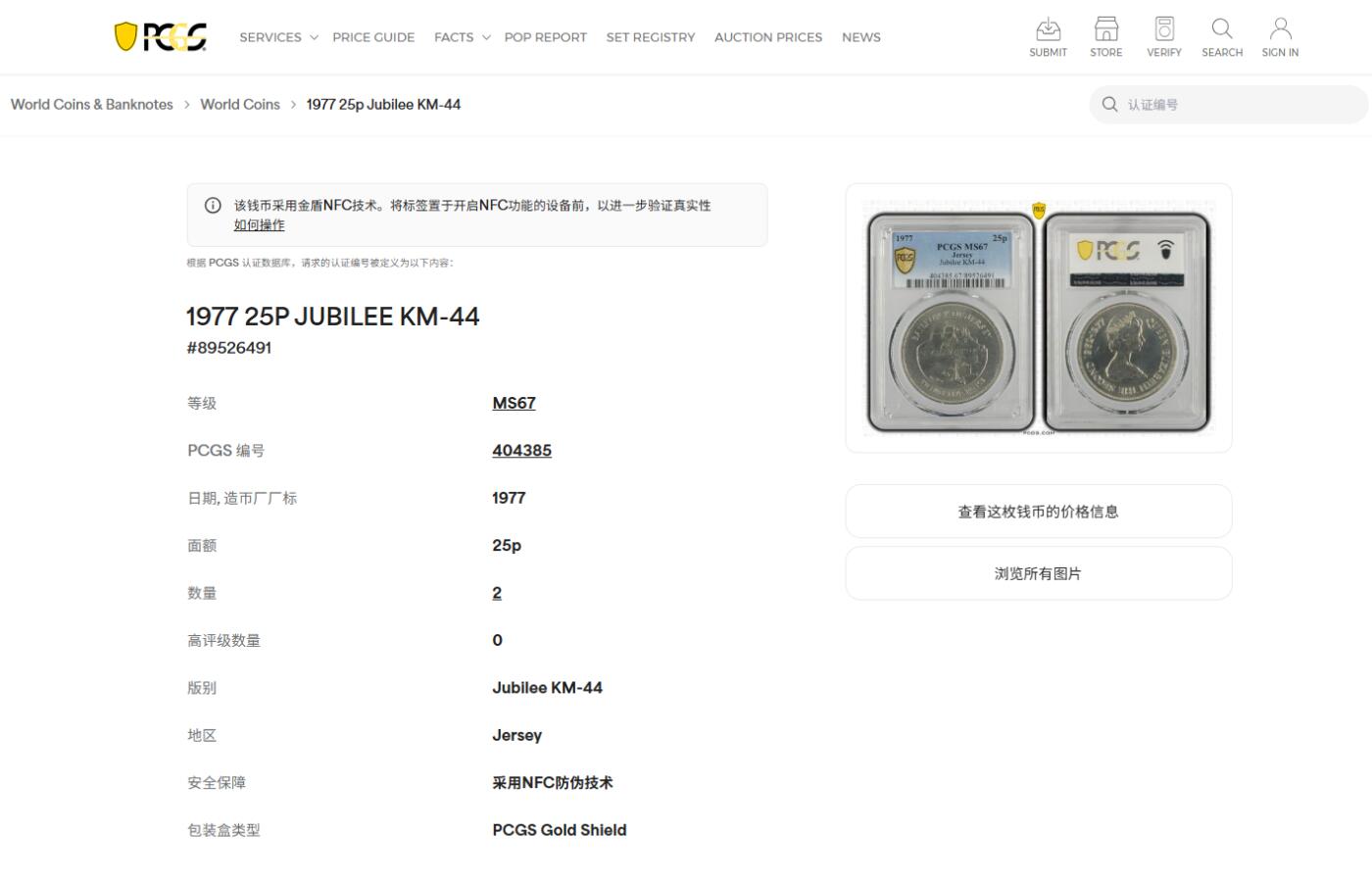The width and height of the screenshot is (1372, 883).
Task: Open the MS67 grade link
Action: [514, 403]
